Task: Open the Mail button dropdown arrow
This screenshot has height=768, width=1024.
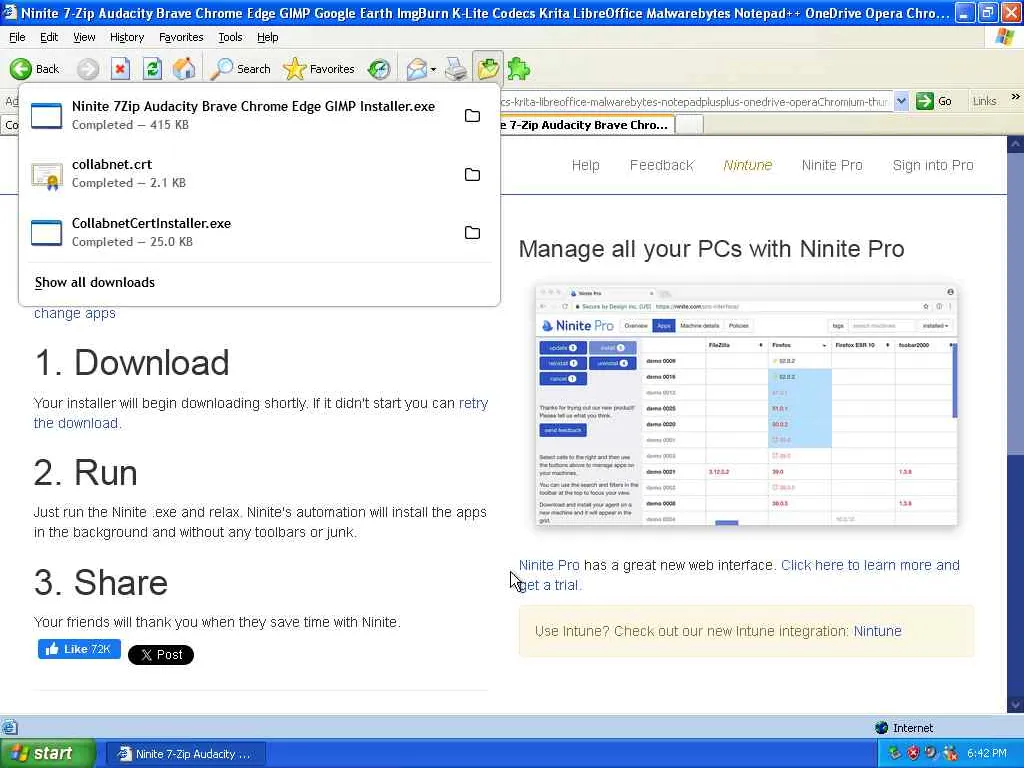Action: click(433, 69)
